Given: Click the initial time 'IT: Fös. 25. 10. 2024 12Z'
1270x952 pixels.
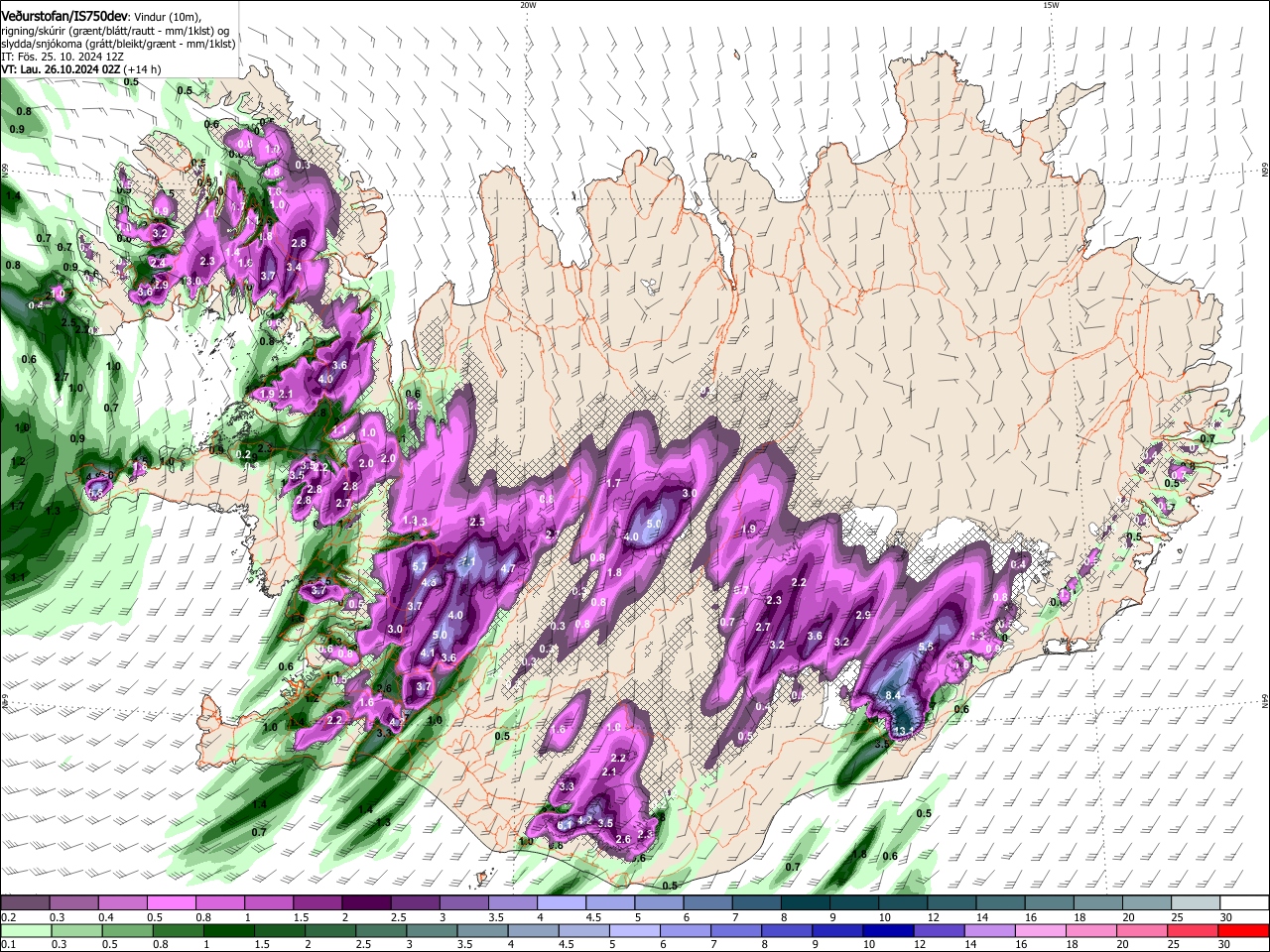Looking at the screenshot, I should 61,57.
